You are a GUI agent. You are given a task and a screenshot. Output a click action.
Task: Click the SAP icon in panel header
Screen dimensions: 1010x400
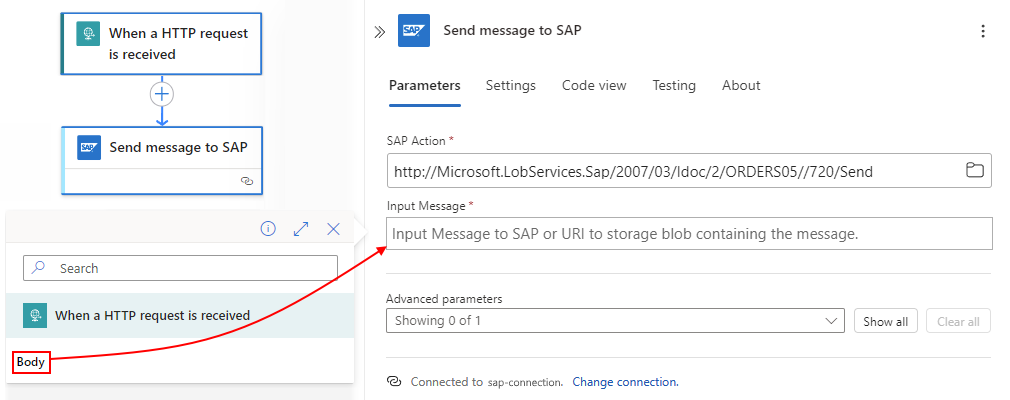414,31
